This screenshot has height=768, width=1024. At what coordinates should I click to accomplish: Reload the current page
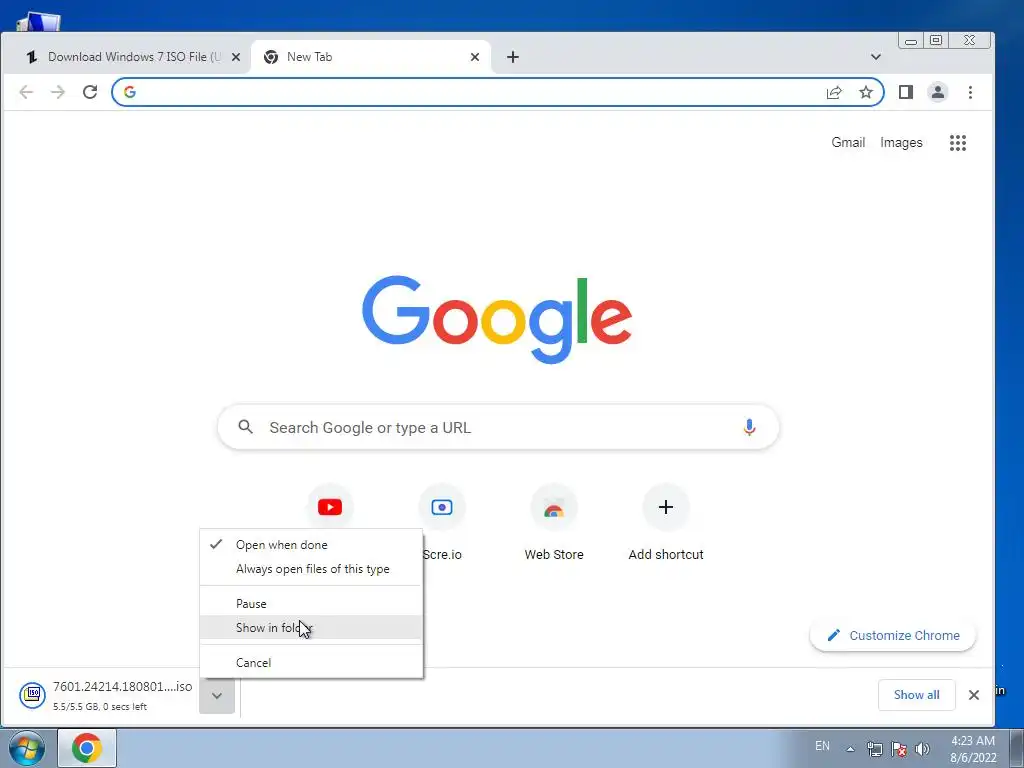[x=90, y=92]
